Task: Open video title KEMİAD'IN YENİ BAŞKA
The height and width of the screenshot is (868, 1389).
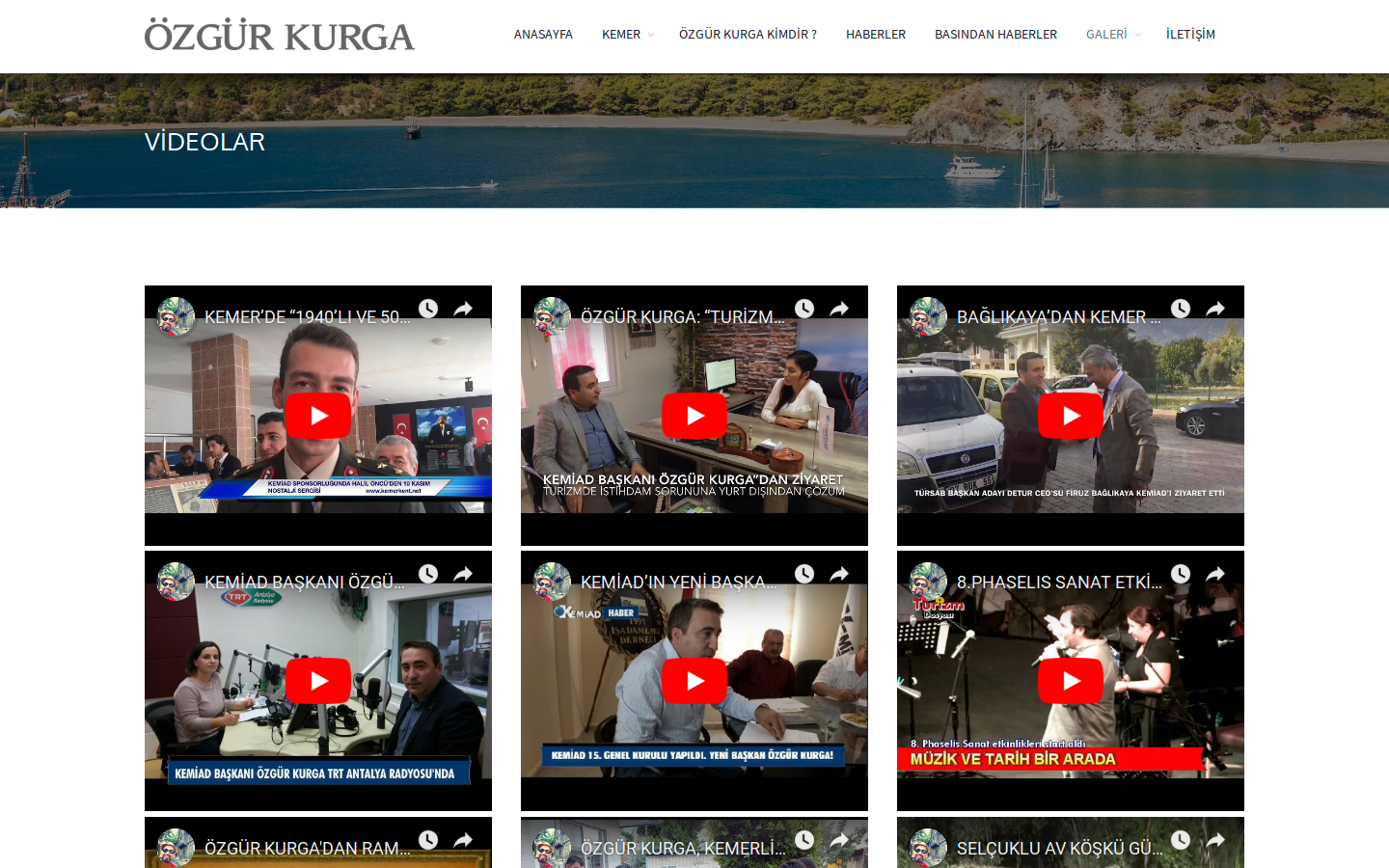Action: 679,583
